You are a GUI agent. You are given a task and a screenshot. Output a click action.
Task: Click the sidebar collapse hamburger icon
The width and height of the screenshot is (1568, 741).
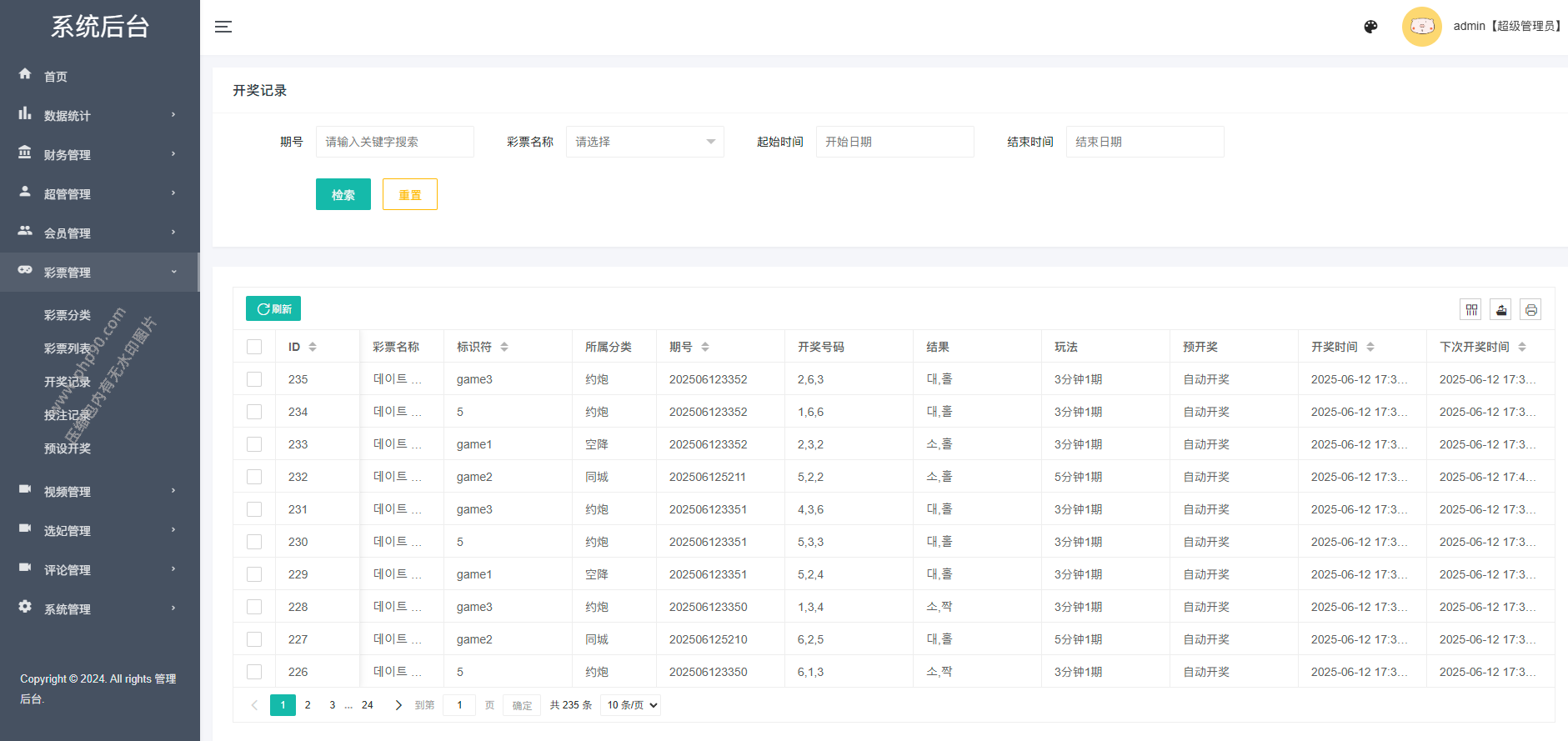coord(223,27)
